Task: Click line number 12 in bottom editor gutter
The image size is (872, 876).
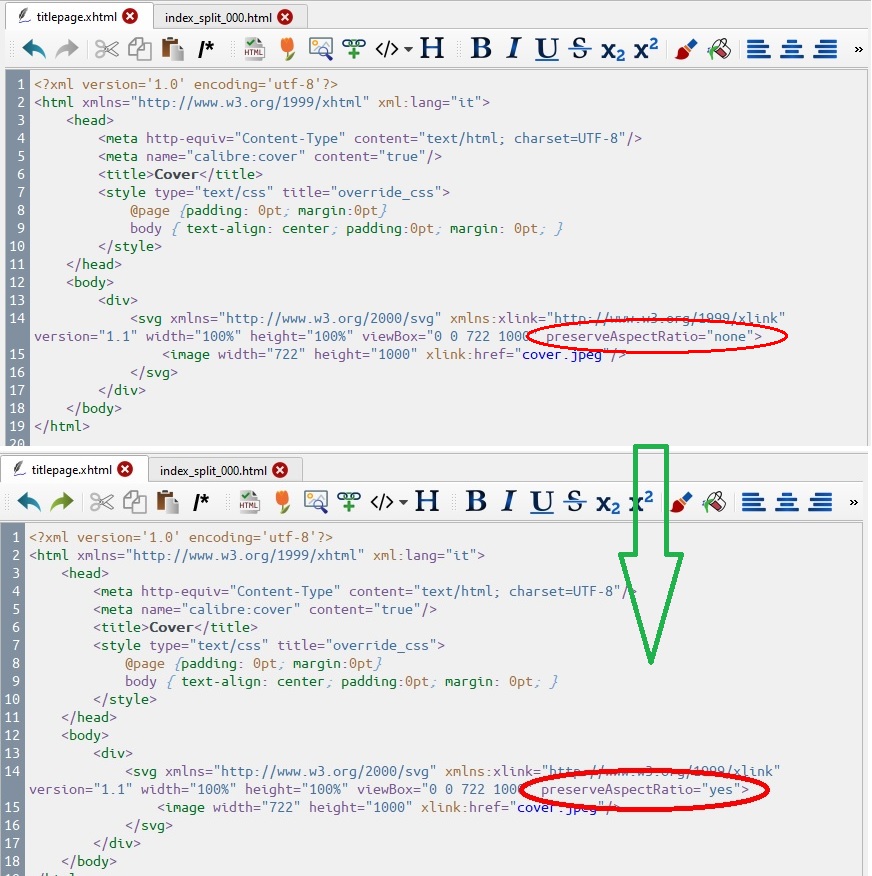Action: [x=12, y=735]
